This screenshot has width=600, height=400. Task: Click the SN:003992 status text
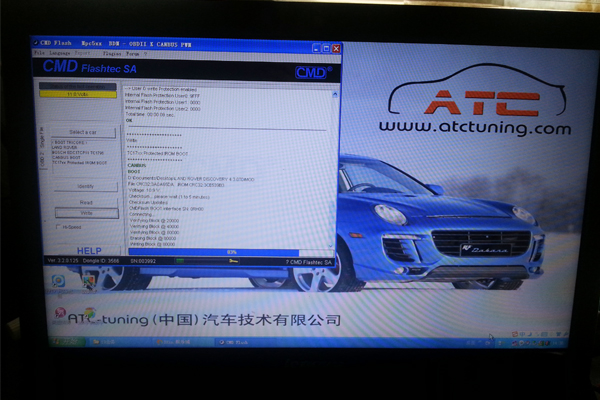pyautogui.click(x=143, y=261)
